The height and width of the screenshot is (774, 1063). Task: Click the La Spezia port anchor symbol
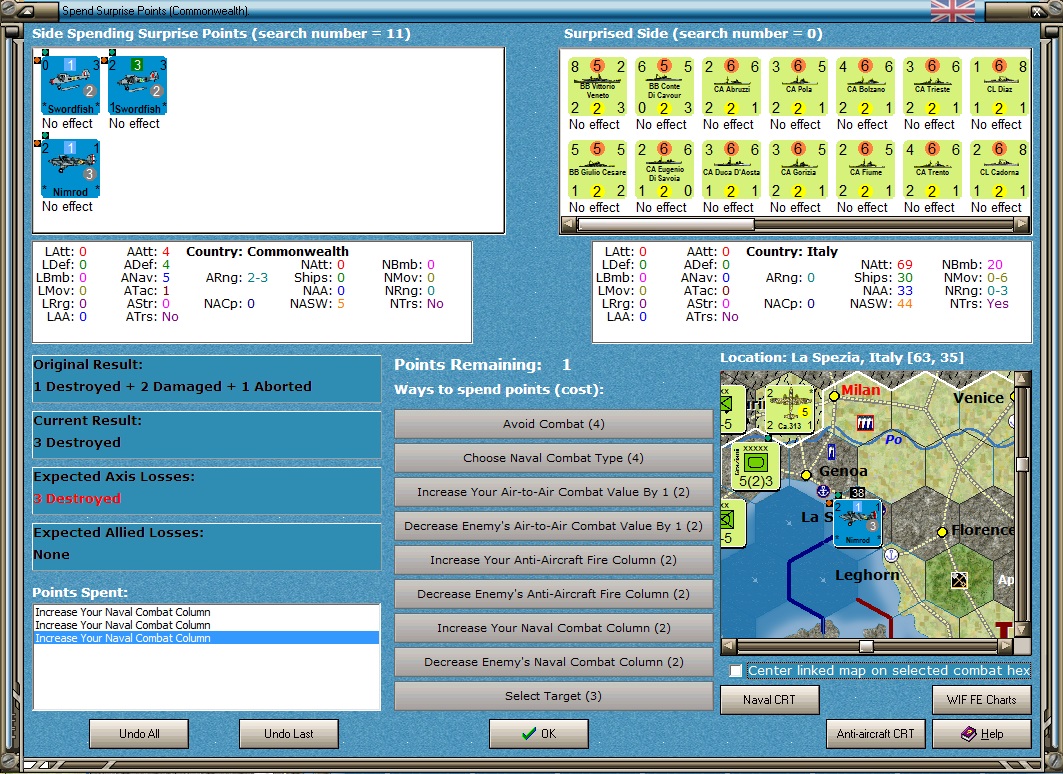(824, 491)
